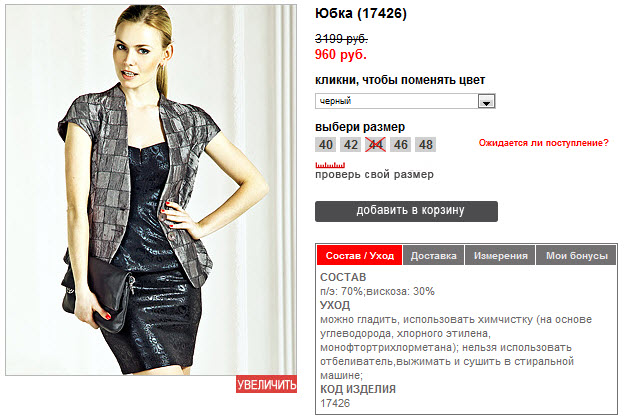628x420 pixels.
Task: Select the Состав / Уход tab
Action: pyautogui.click(x=360, y=255)
